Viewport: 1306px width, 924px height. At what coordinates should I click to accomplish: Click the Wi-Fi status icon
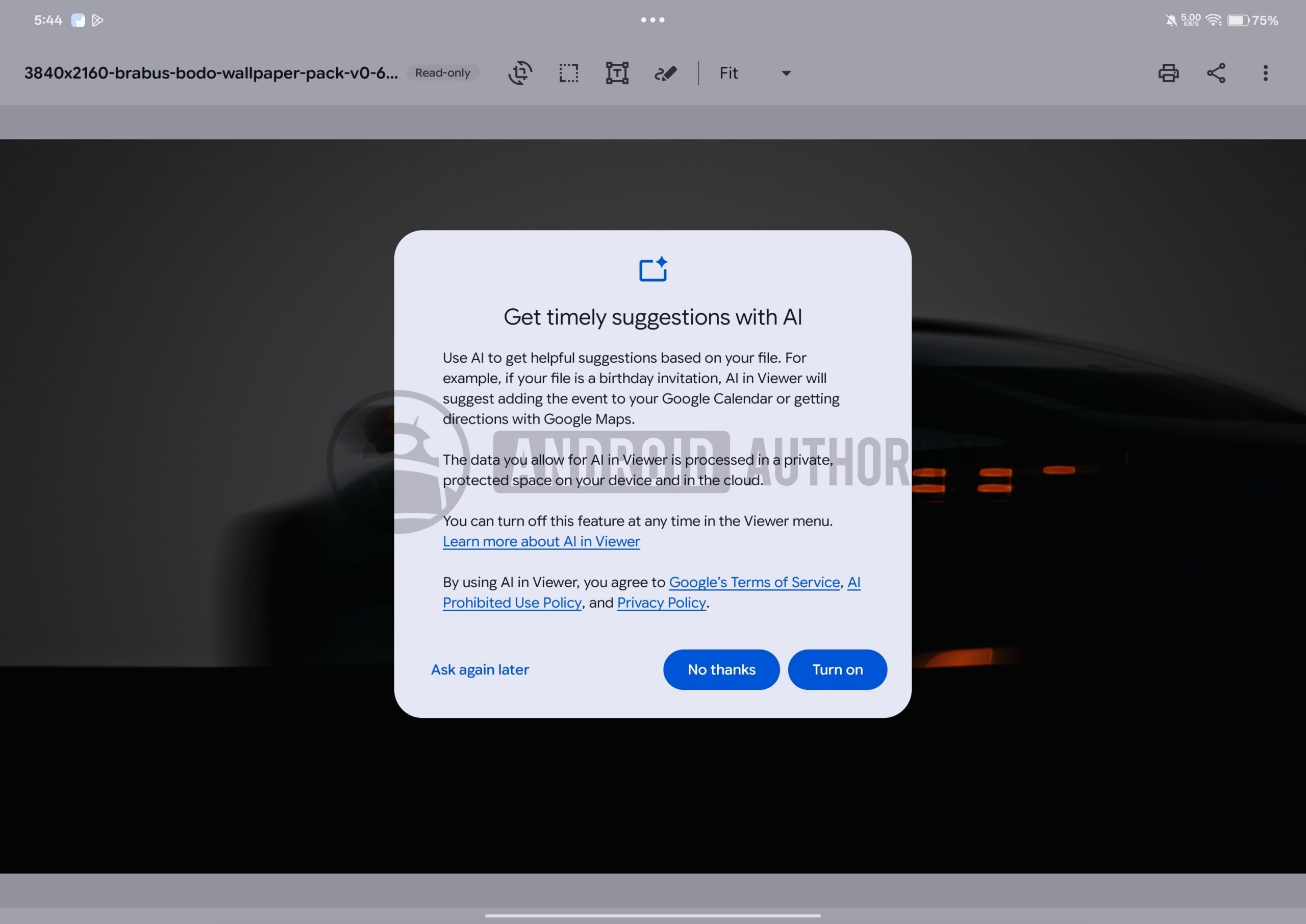[1213, 20]
